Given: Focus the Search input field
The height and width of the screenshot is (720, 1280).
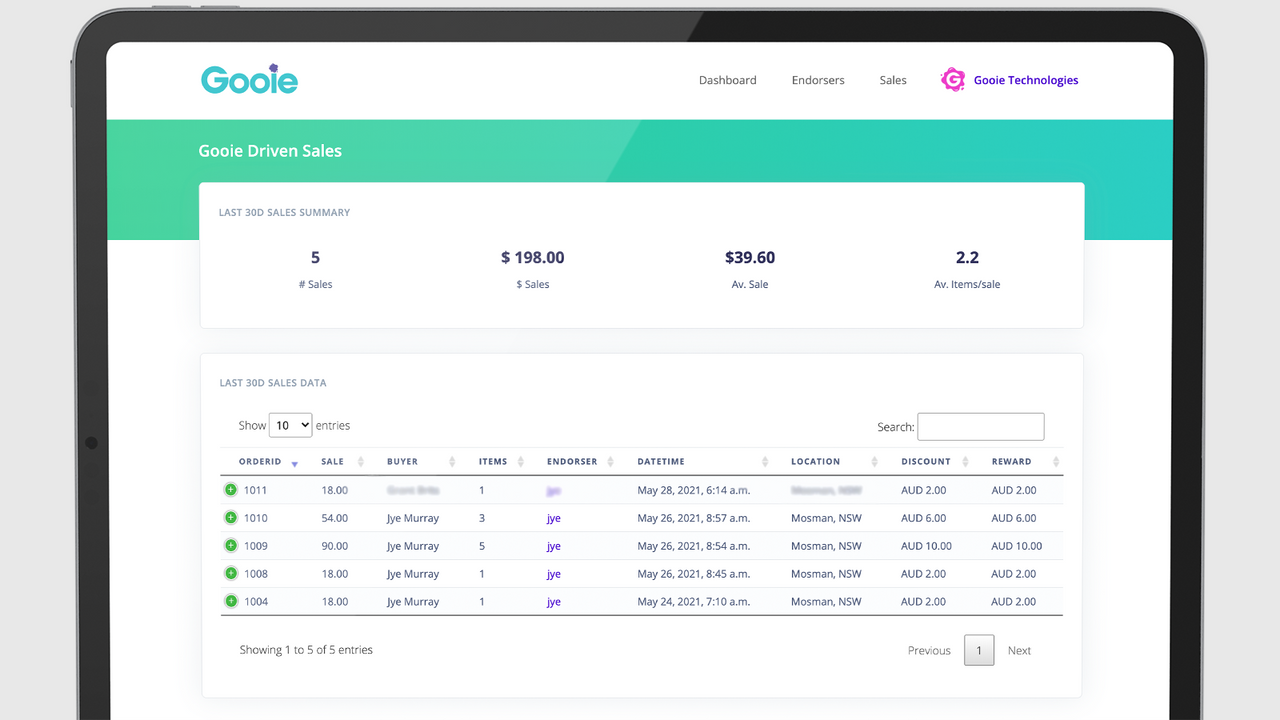Looking at the screenshot, I should [981, 426].
